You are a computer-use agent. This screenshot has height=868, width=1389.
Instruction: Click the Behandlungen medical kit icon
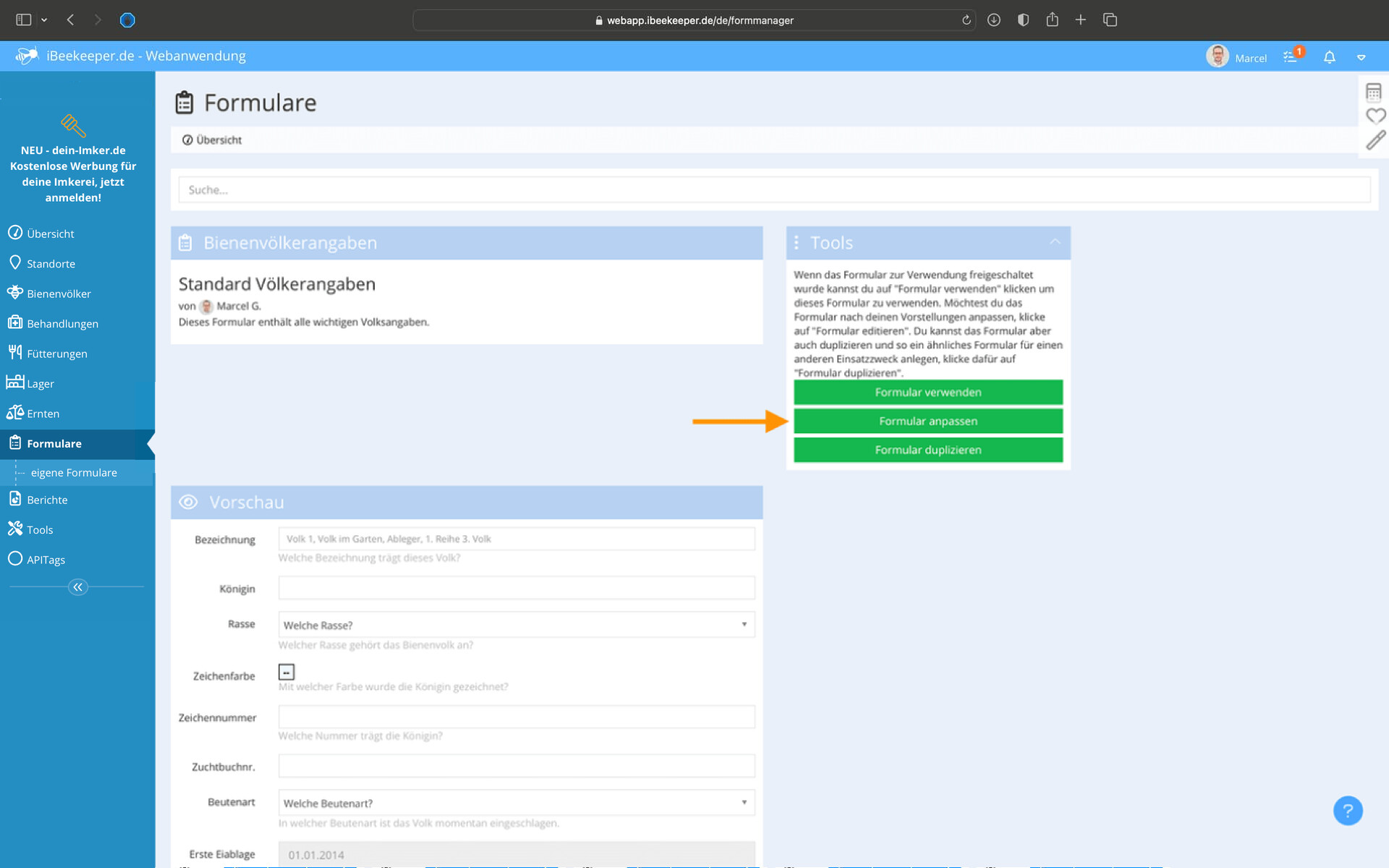(x=15, y=323)
